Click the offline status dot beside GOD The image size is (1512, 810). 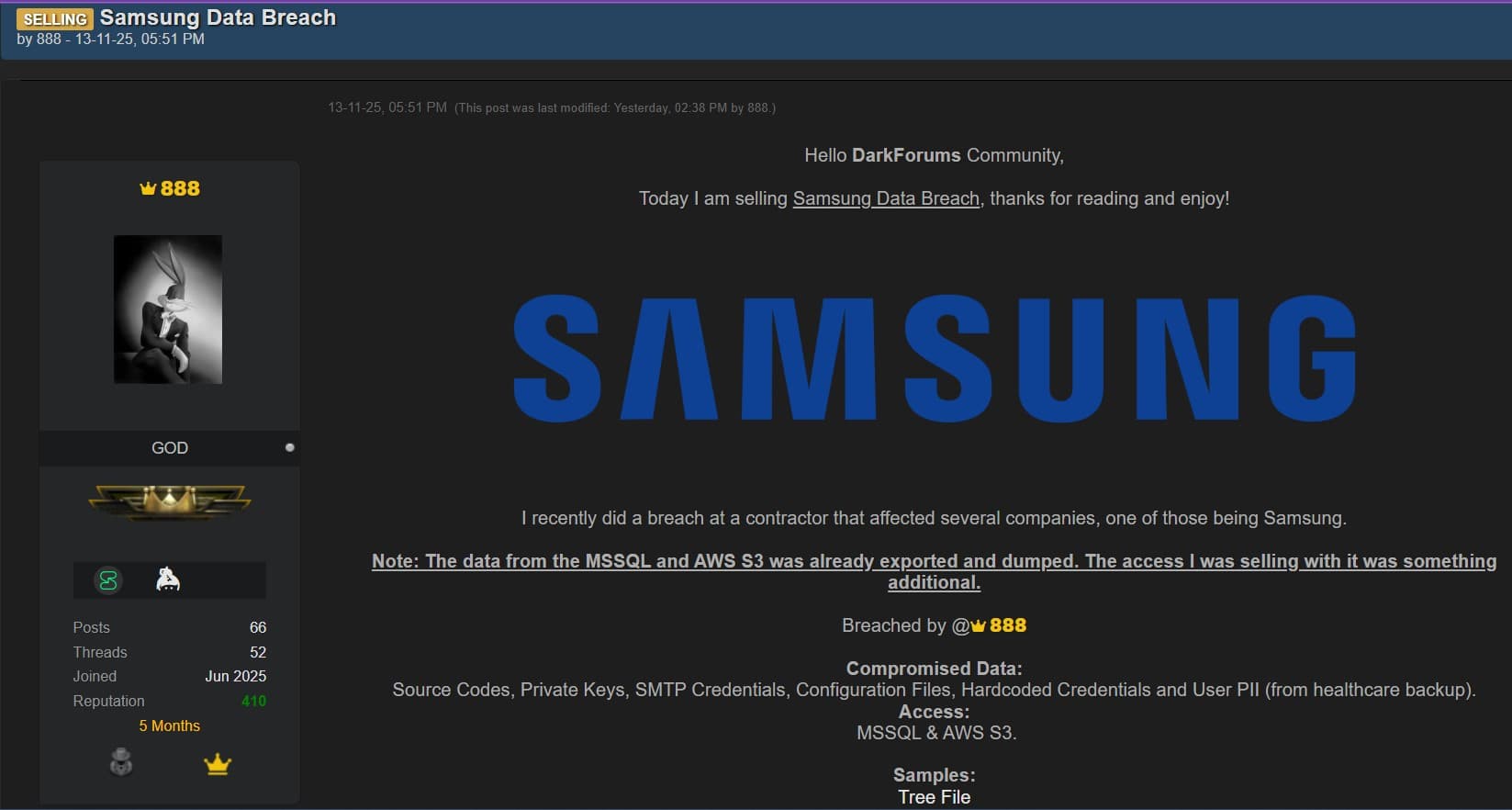pyautogui.click(x=290, y=447)
